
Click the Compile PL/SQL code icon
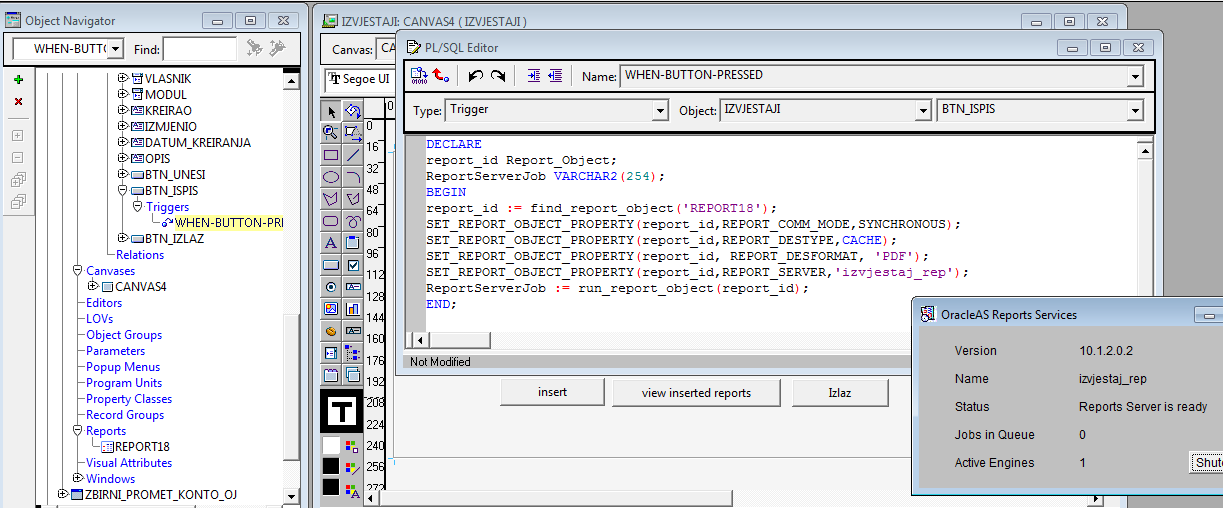[419, 76]
